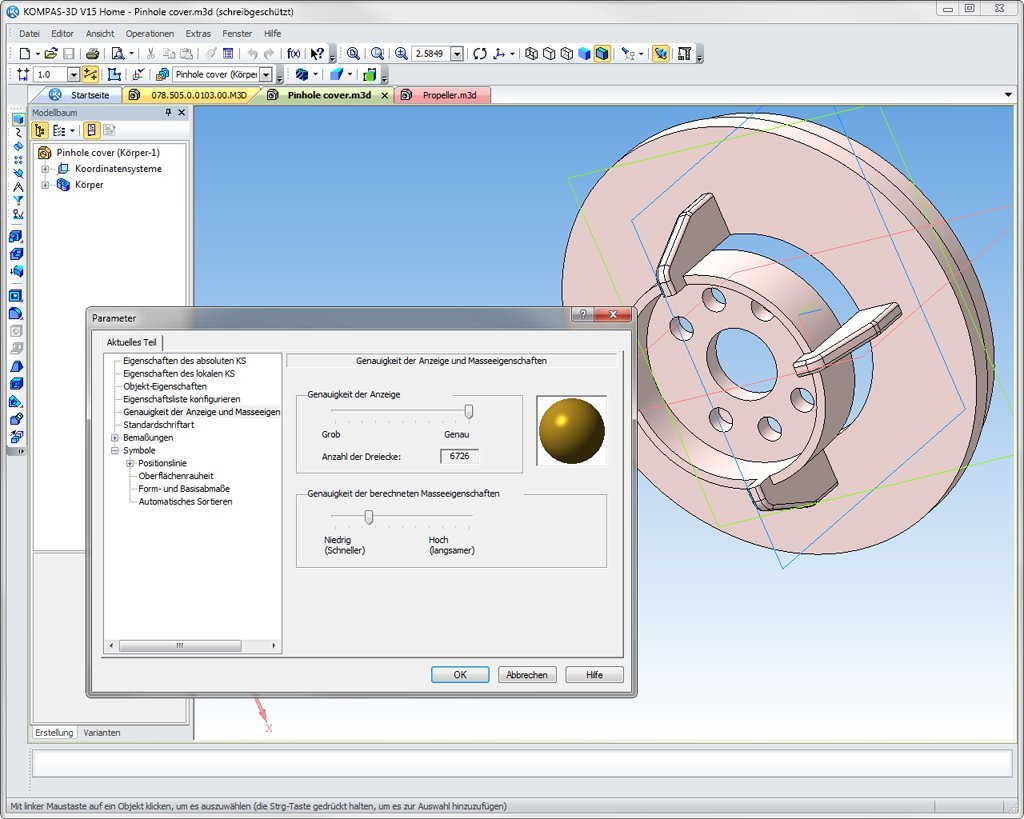Click the Undo arrow icon

[253, 54]
